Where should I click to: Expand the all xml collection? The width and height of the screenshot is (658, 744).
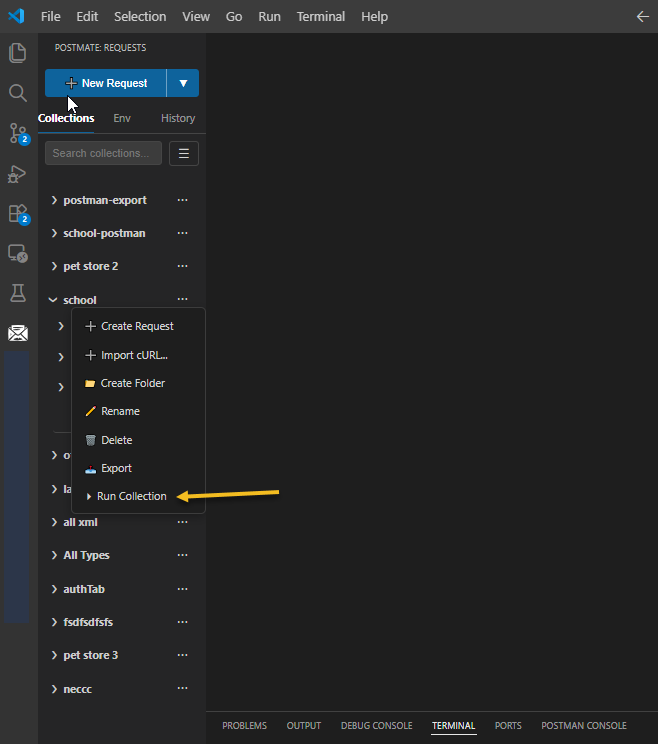tap(54, 522)
